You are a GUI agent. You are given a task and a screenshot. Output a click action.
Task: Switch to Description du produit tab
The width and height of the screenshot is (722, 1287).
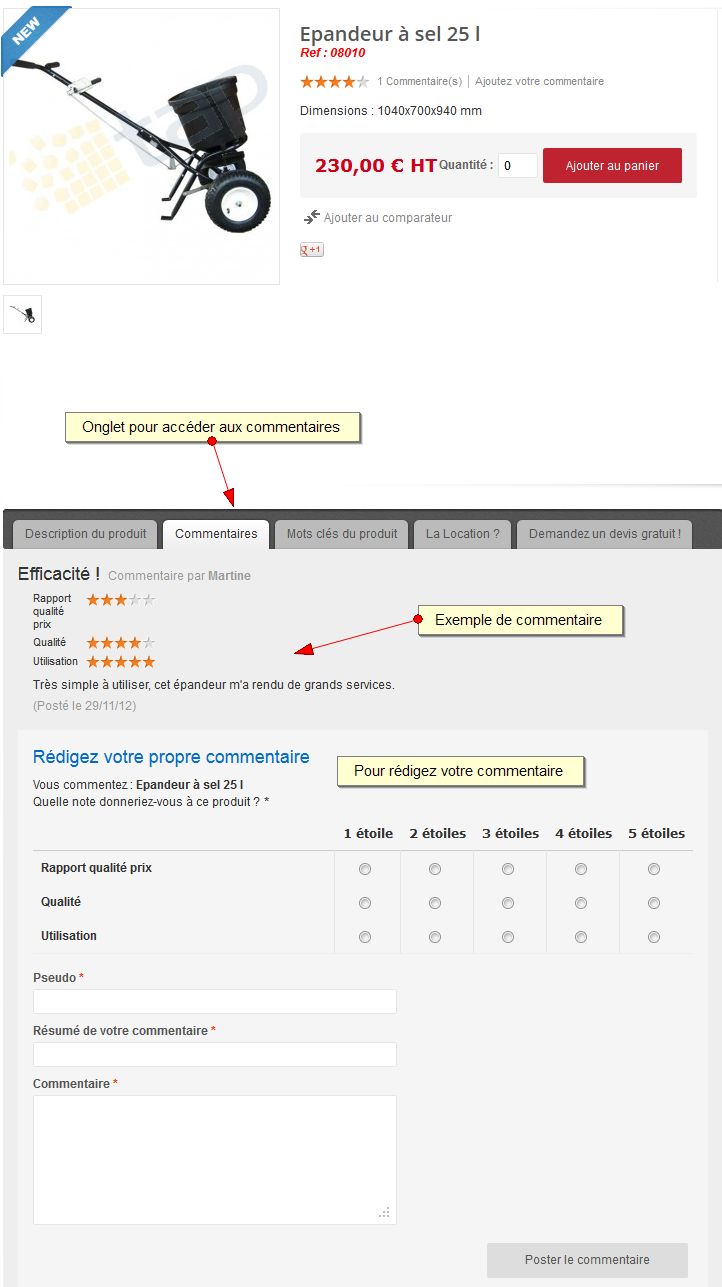click(x=86, y=534)
